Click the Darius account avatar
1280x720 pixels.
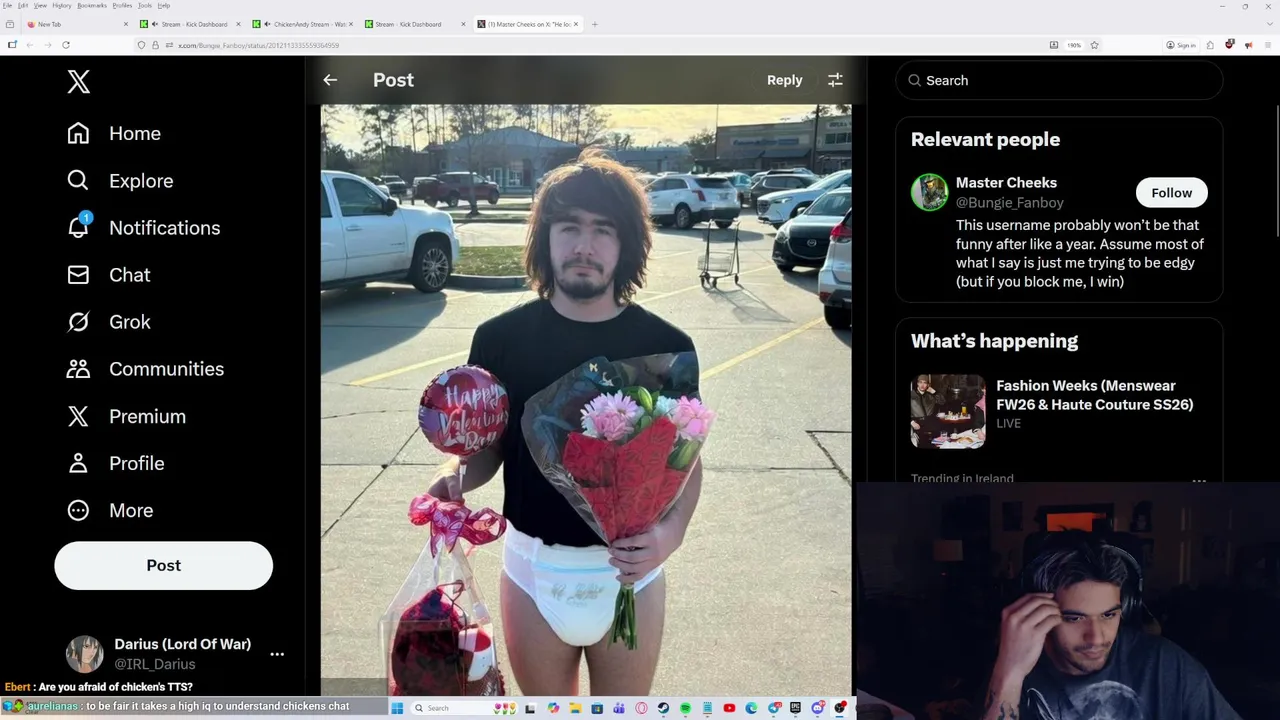(x=84, y=654)
